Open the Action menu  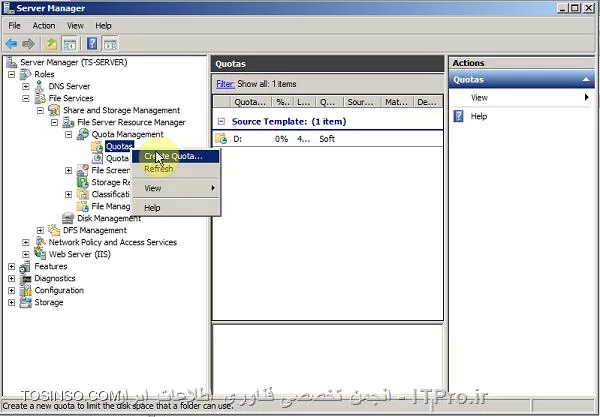44,26
